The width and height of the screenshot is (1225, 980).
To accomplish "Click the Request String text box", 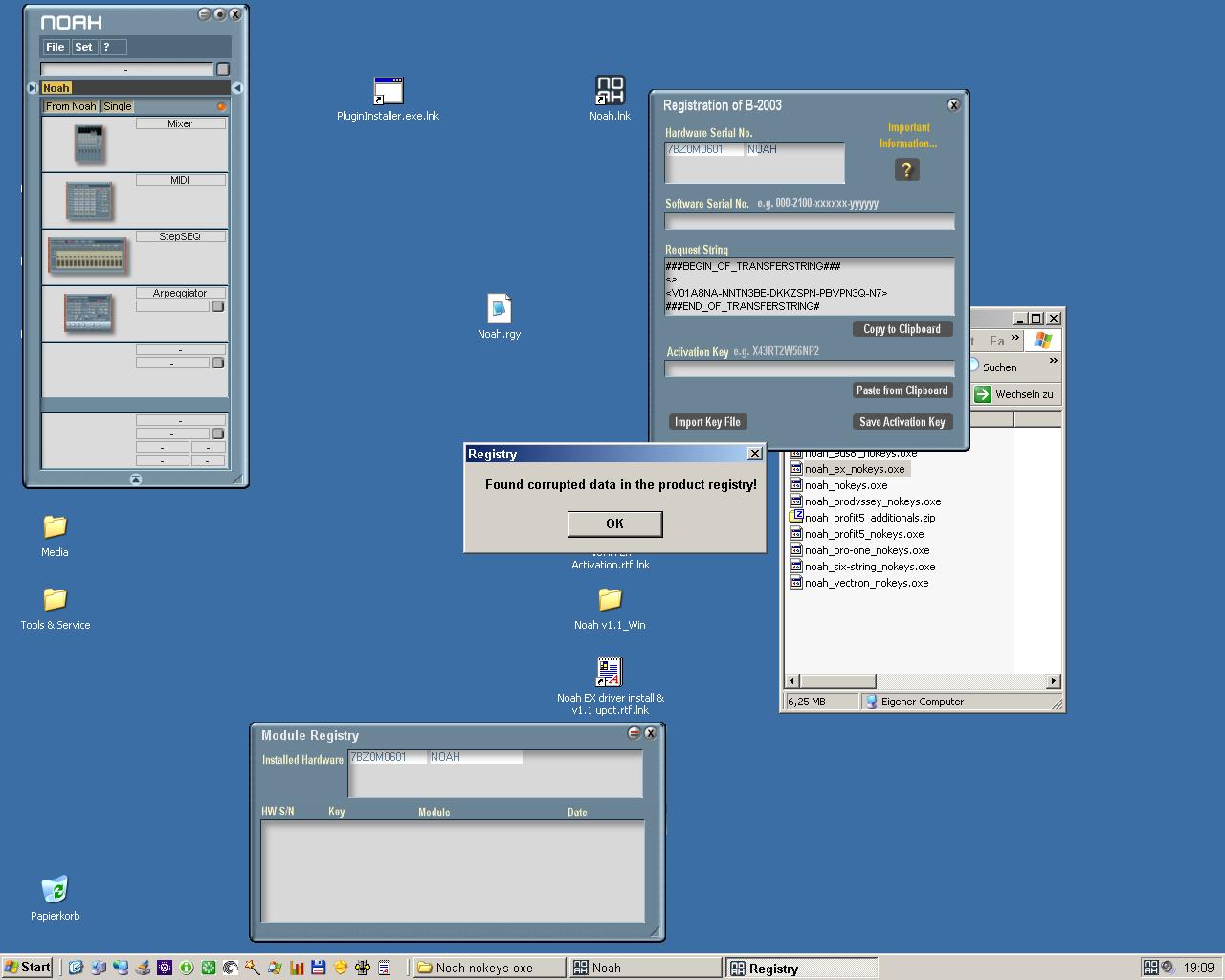I will (x=810, y=286).
